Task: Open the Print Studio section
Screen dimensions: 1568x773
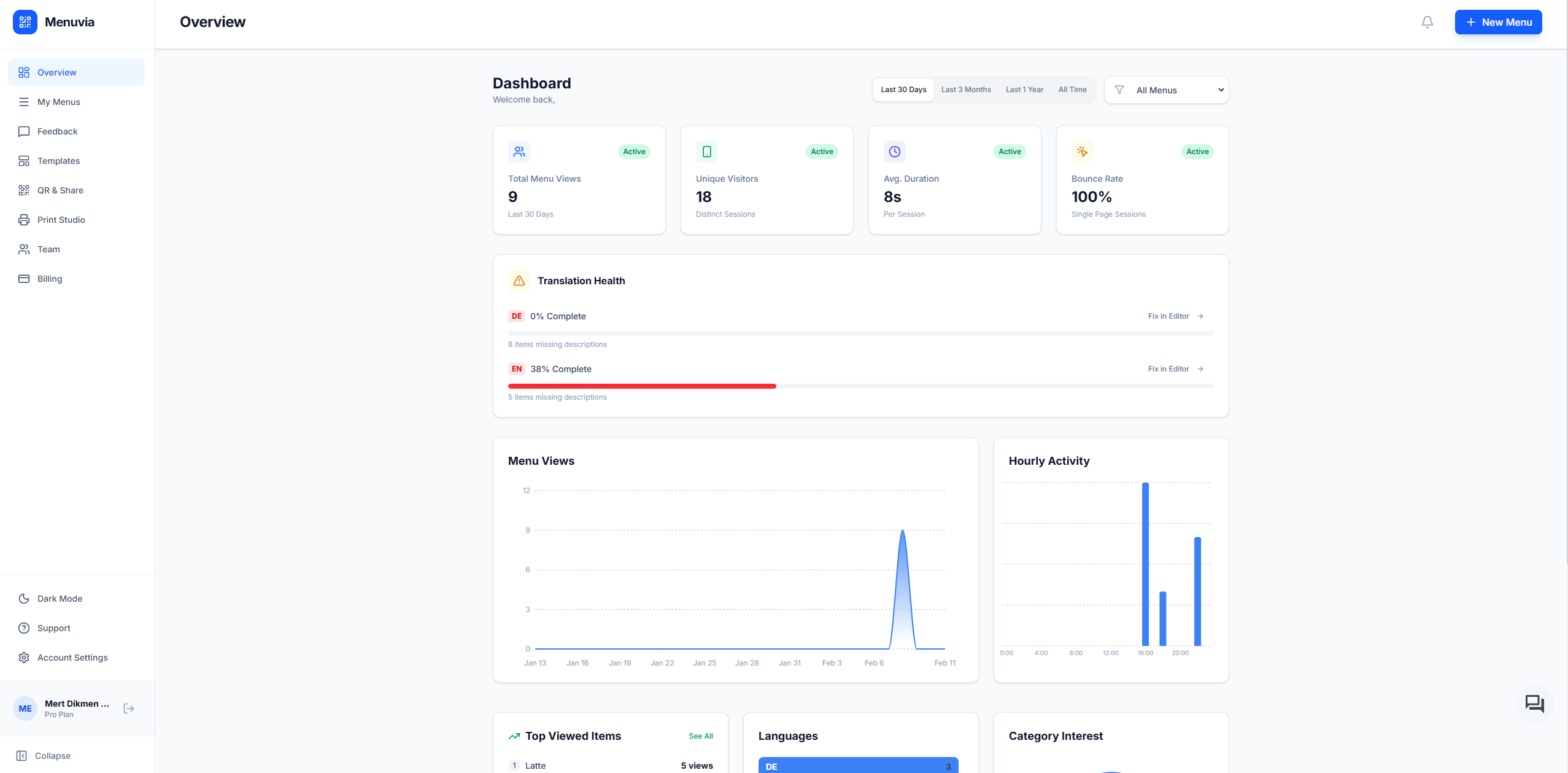Action: (61, 219)
